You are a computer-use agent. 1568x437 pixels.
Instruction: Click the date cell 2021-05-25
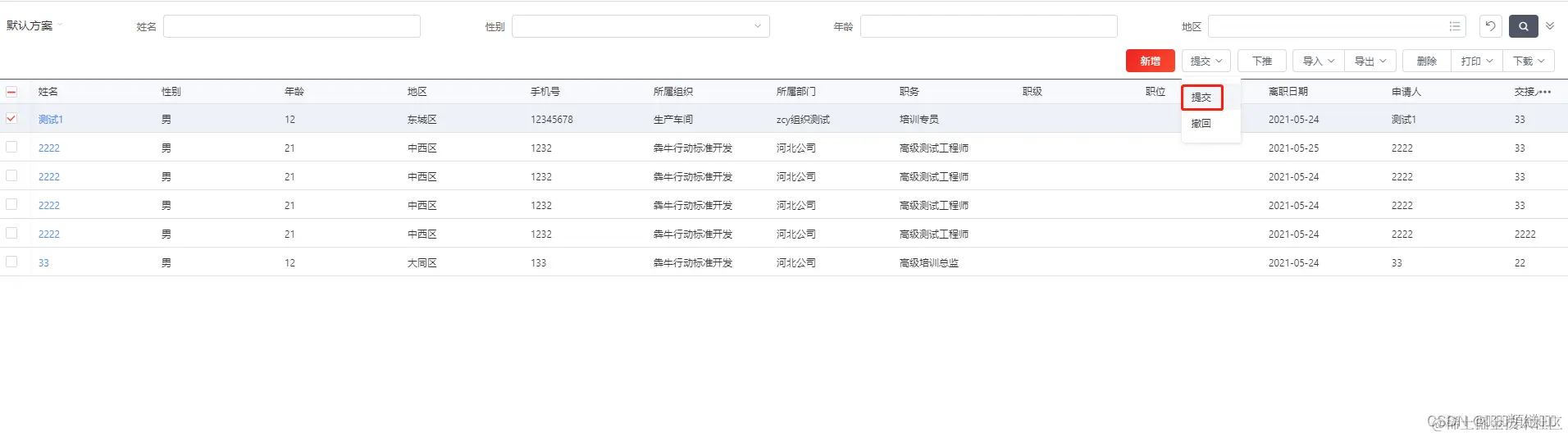click(1294, 148)
